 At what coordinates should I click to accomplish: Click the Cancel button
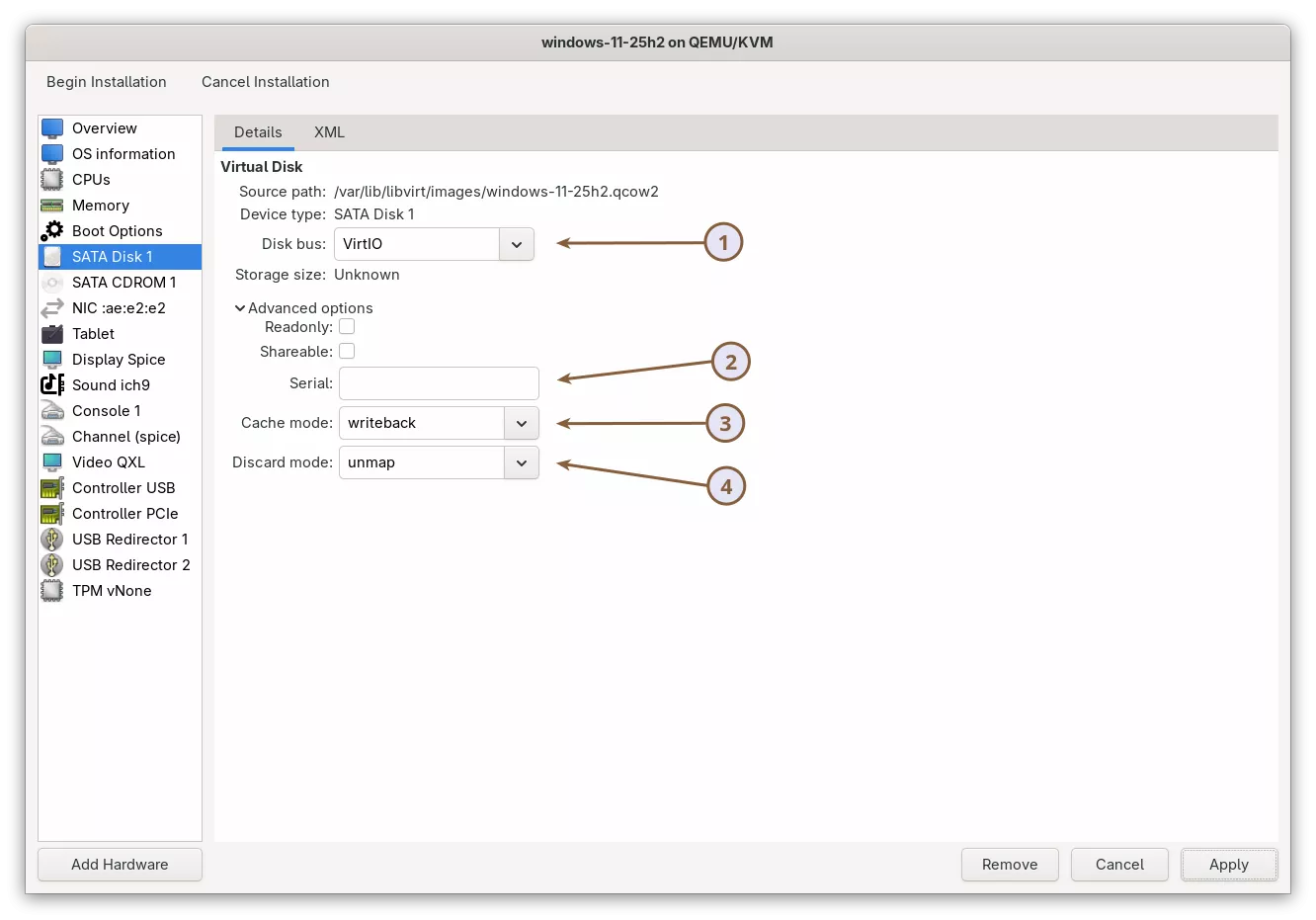tap(1119, 865)
